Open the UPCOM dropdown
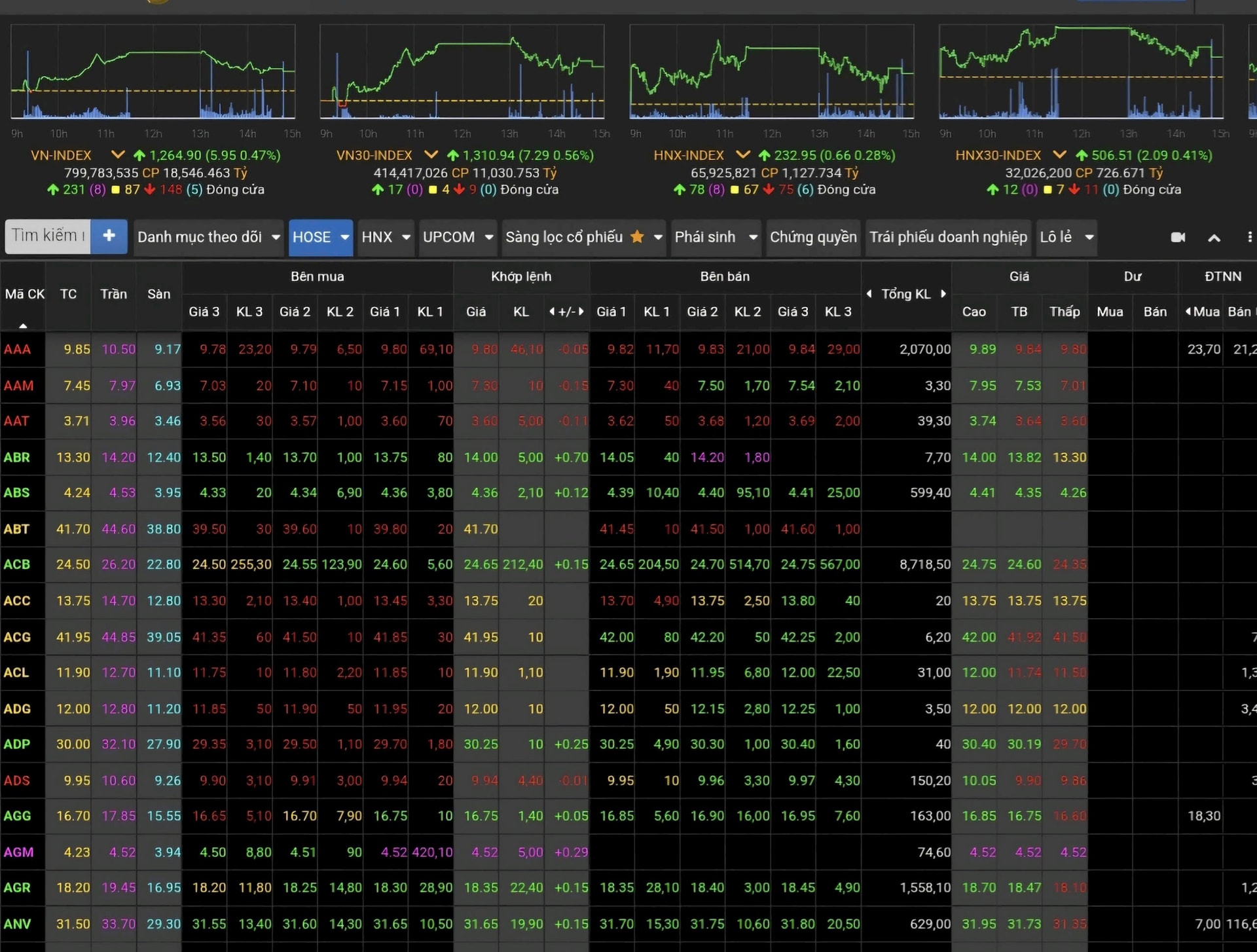This screenshot has height=952, width=1257. coord(457,237)
